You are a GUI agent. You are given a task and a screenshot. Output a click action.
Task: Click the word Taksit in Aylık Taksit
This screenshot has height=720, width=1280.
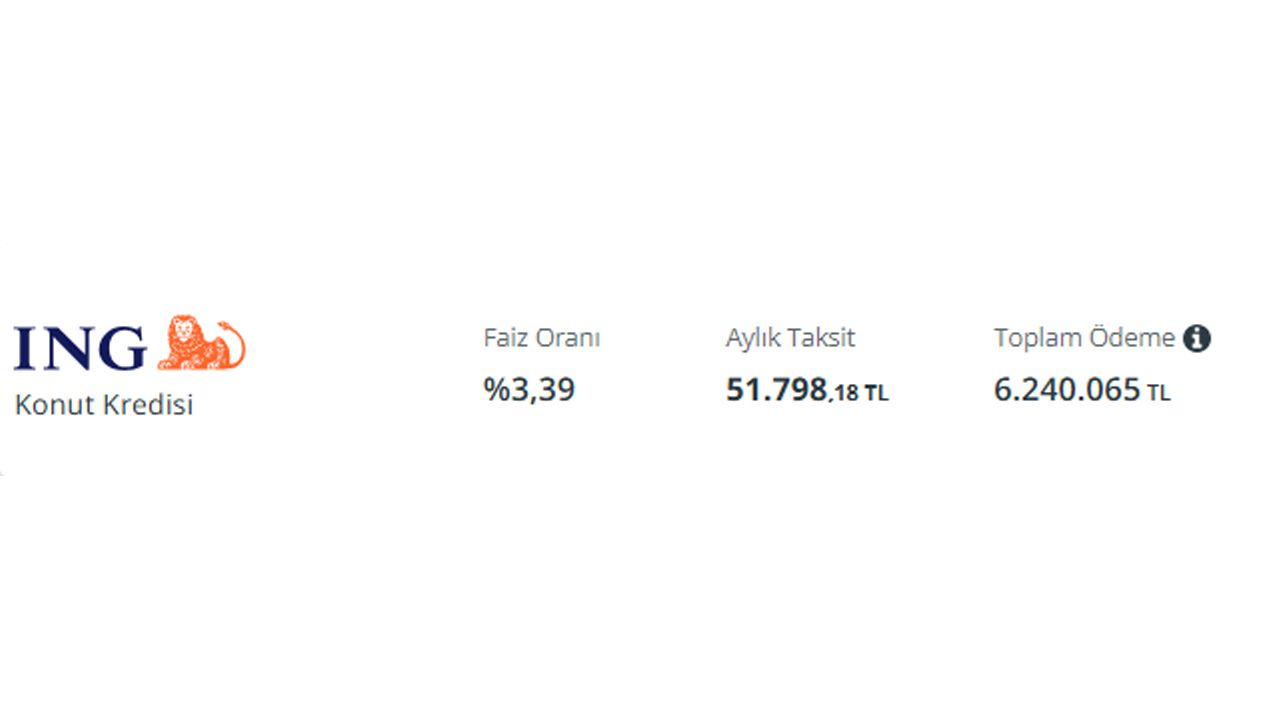(x=823, y=338)
